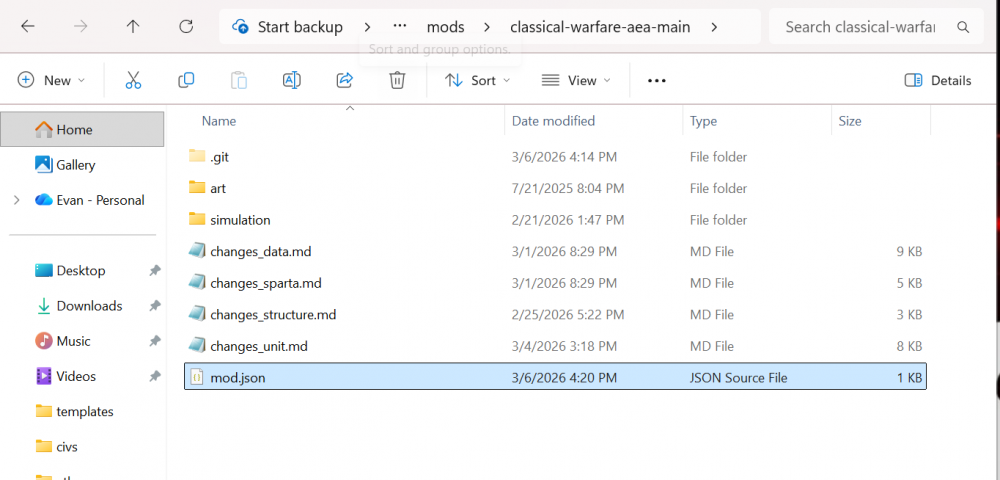This screenshot has width=1000, height=480.
Task: Open Downloads in the sidebar
Action: point(89,306)
